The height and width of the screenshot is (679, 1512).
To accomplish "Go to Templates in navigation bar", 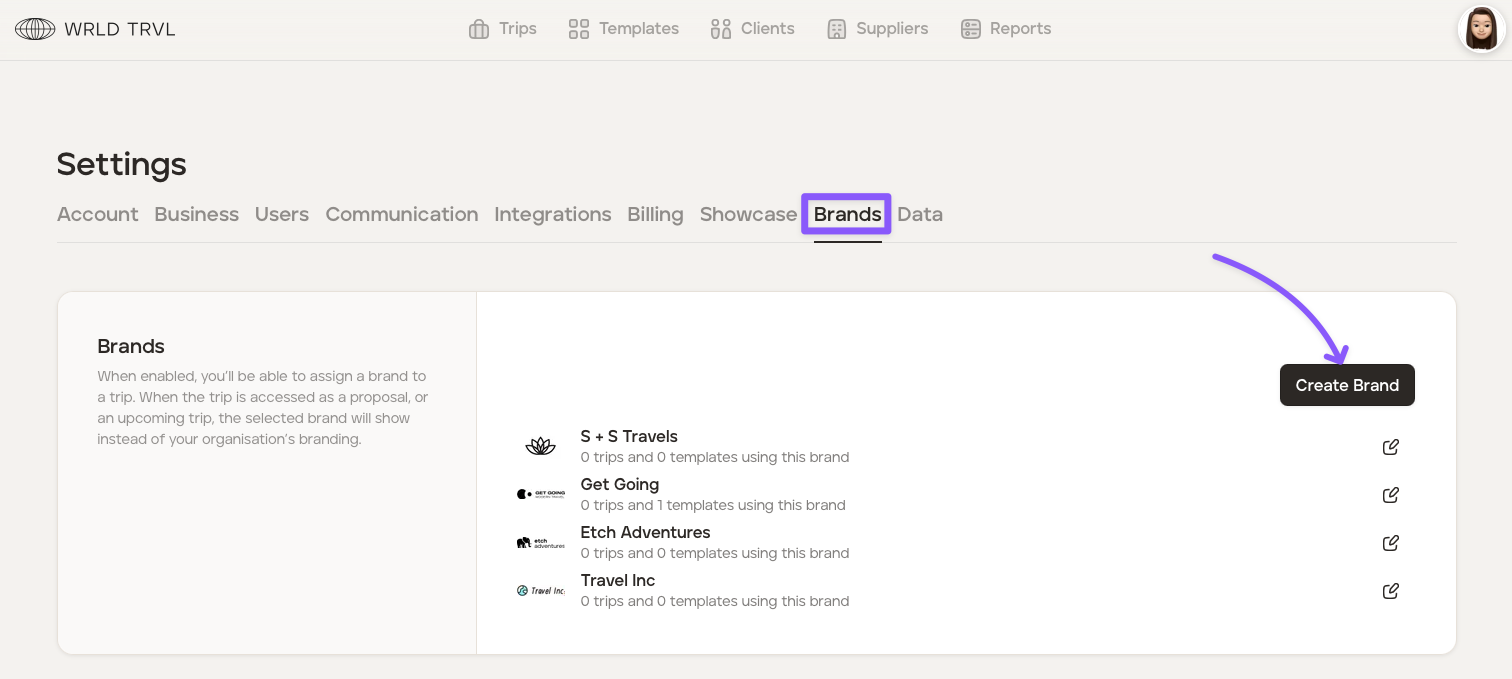I will point(623,29).
